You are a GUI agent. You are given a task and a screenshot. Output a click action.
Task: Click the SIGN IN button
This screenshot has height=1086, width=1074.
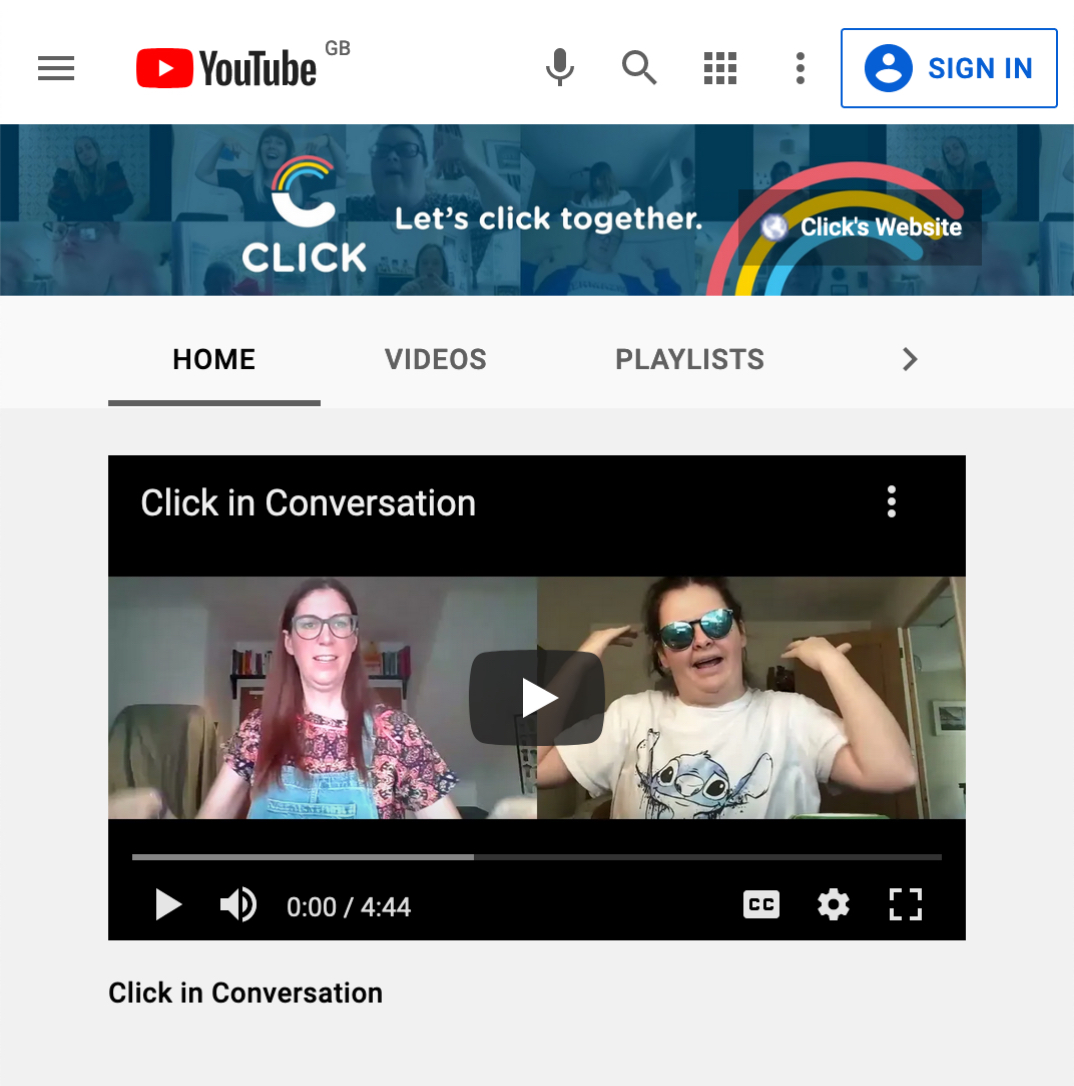click(949, 68)
